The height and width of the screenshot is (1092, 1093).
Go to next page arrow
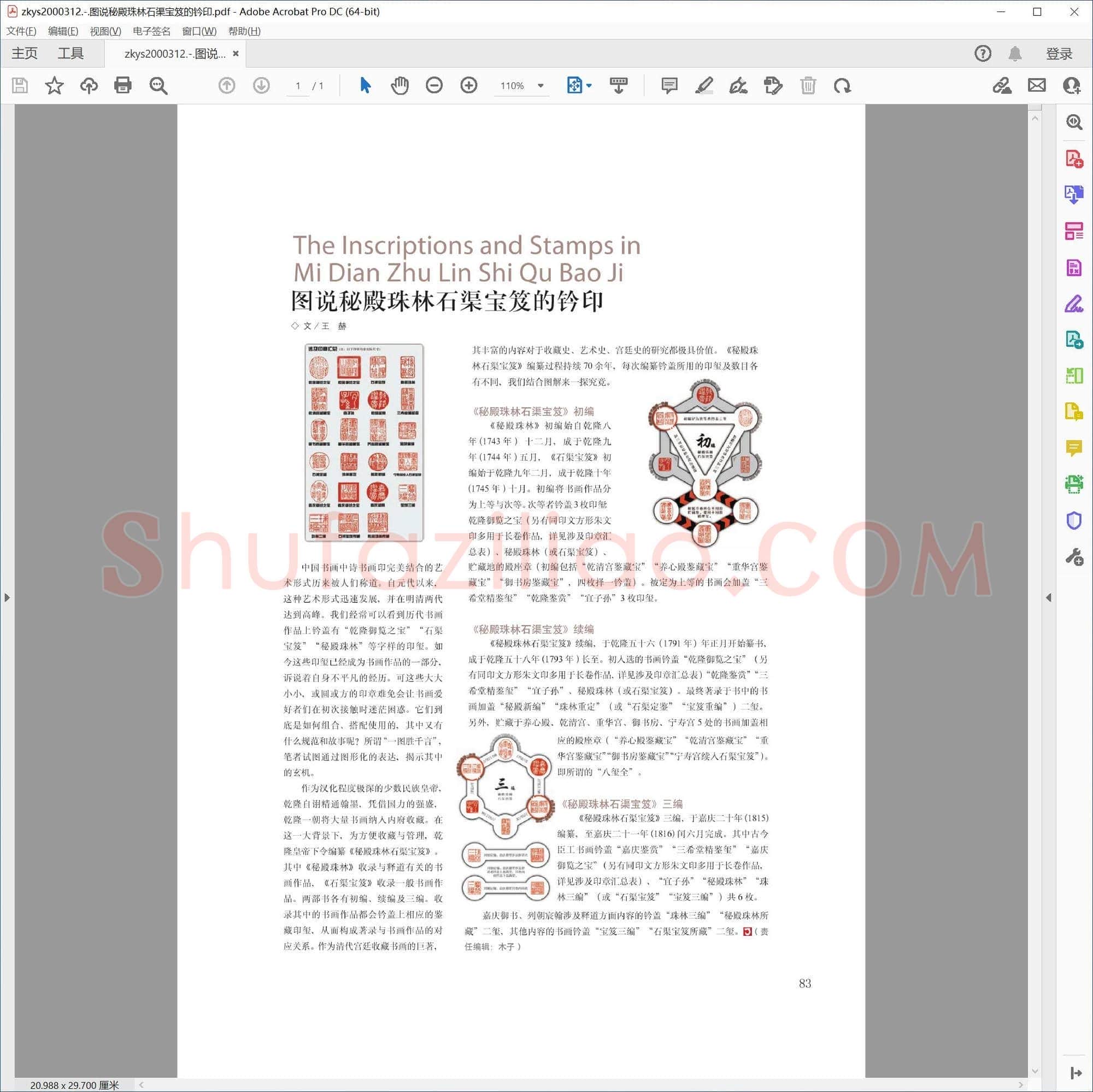point(261,86)
